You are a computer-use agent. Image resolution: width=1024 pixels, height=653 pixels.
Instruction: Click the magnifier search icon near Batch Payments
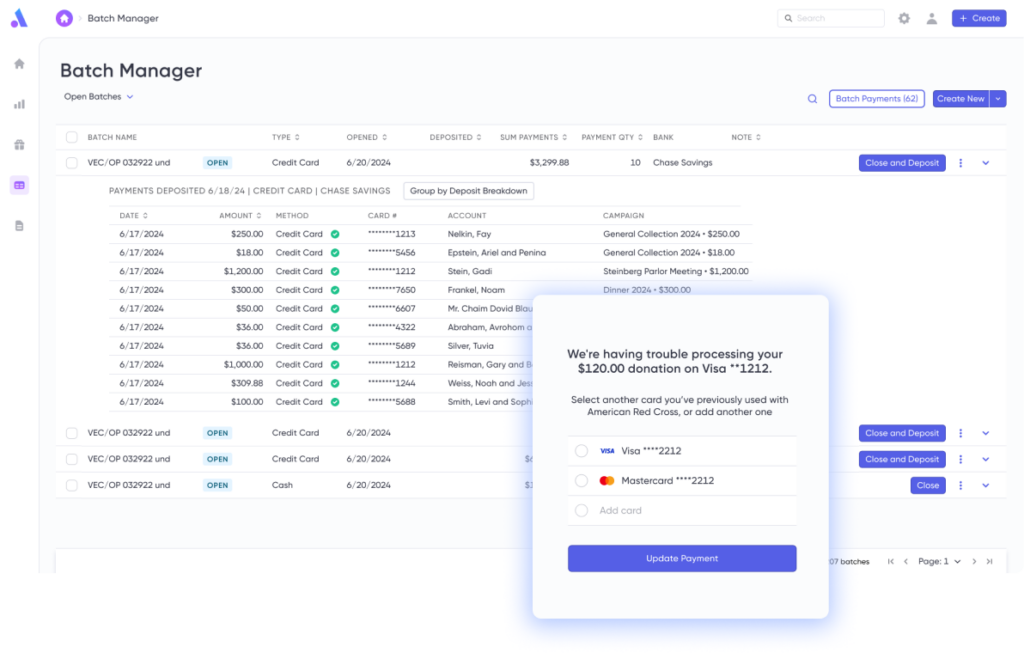[813, 99]
